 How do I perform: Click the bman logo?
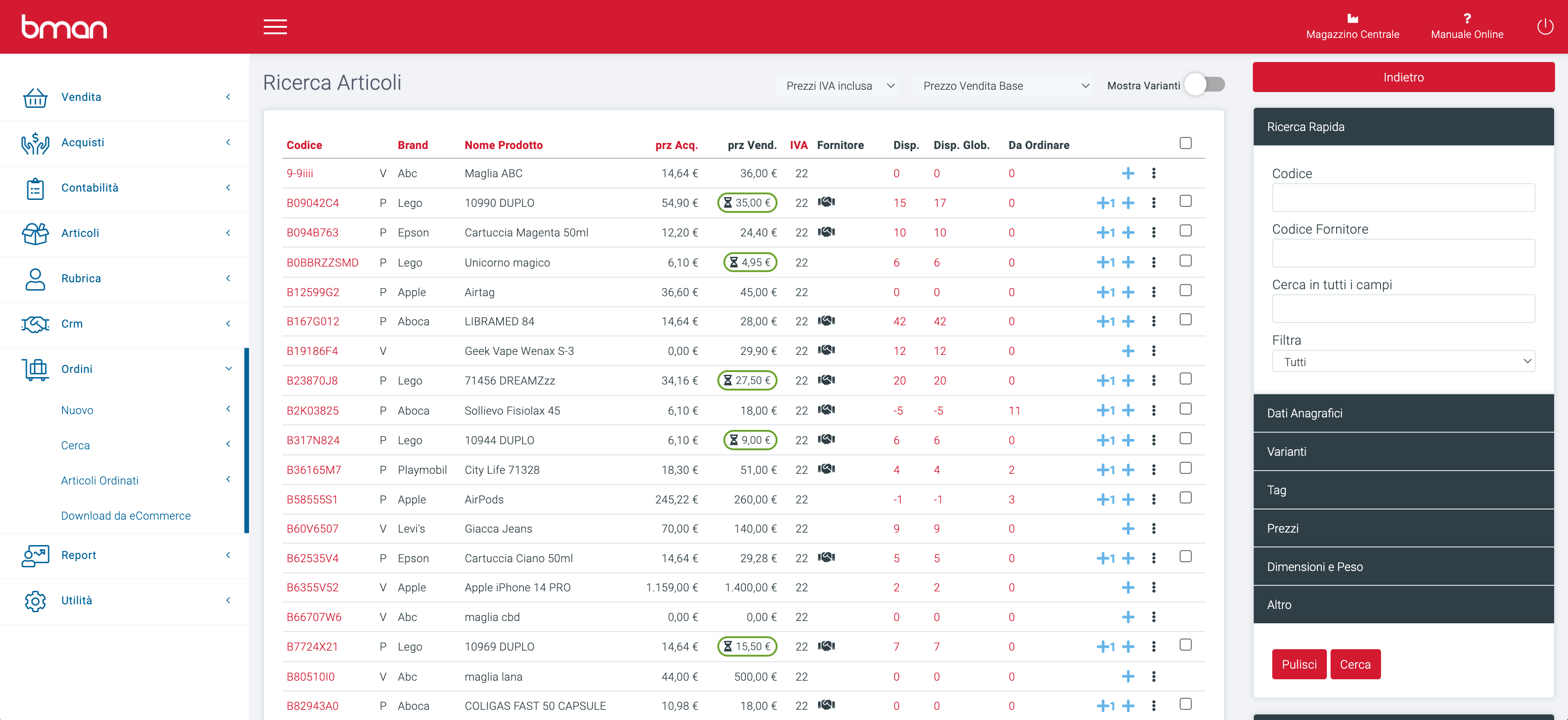click(x=64, y=26)
